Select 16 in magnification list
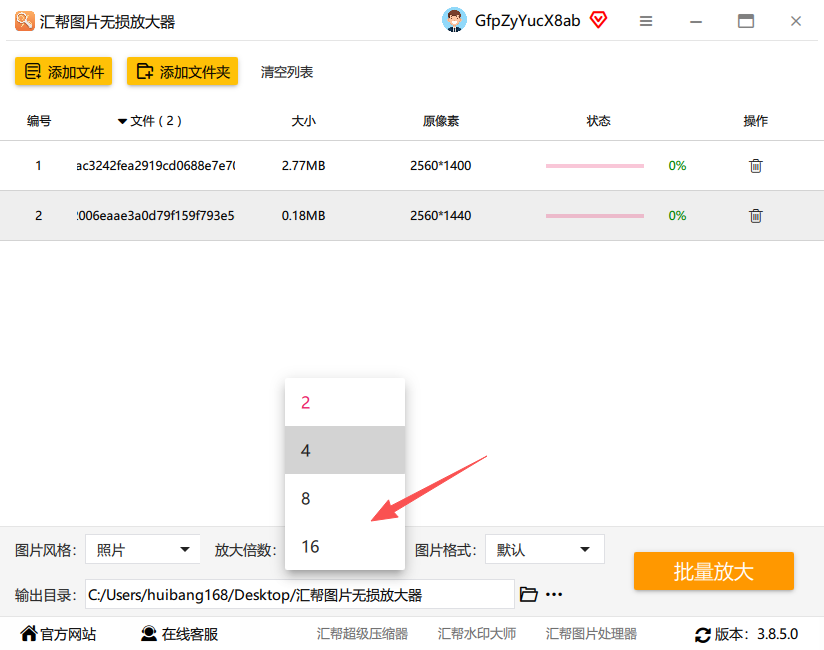The height and width of the screenshot is (650, 824). [x=345, y=546]
